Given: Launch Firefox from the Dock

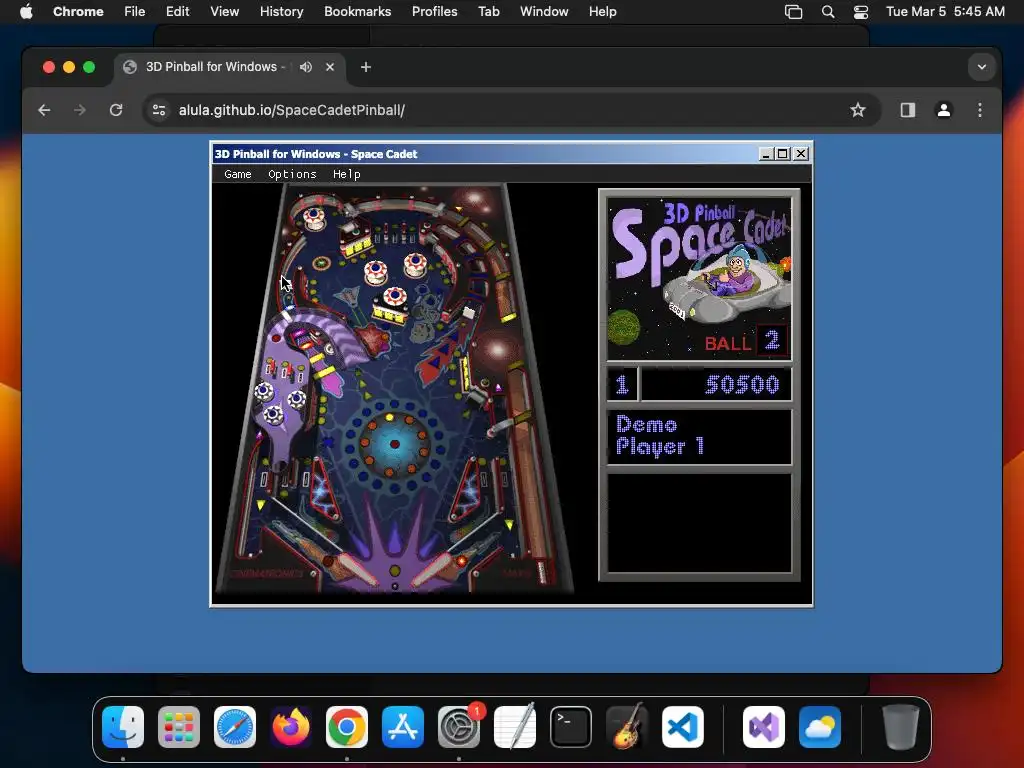Looking at the screenshot, I should (x=291, y=727).
